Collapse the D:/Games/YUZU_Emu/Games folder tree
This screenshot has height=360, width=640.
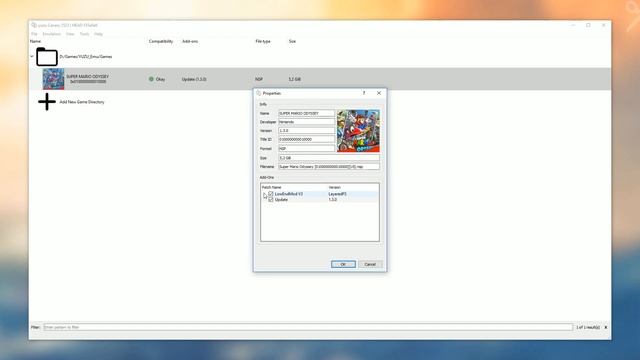pyautogui.click(x=32, y=56)
